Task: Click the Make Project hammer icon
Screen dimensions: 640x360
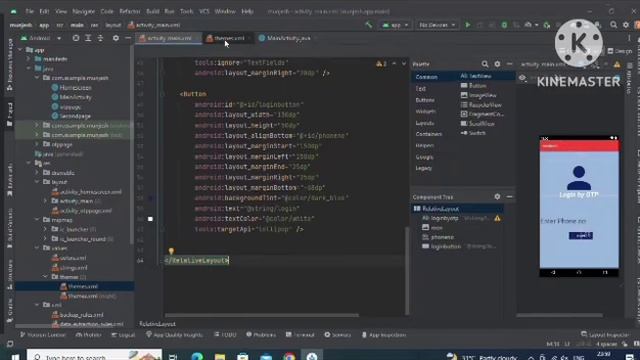Action: (x=369, y=25)
